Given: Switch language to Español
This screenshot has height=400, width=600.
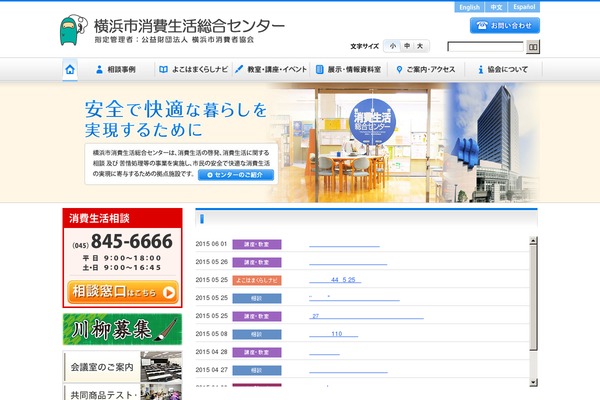Looking at the screenshot, I should pyautogui.click(x=524, y=7).
